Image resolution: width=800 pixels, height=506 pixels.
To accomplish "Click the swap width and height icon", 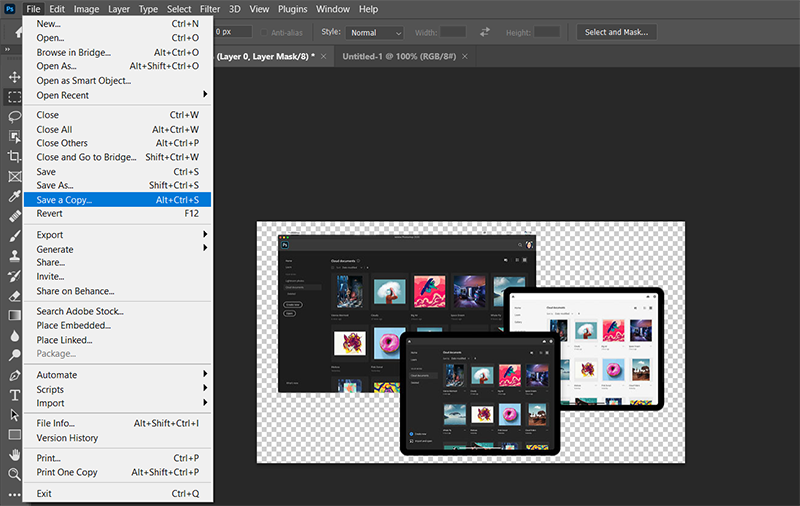I will click(485, 32).
